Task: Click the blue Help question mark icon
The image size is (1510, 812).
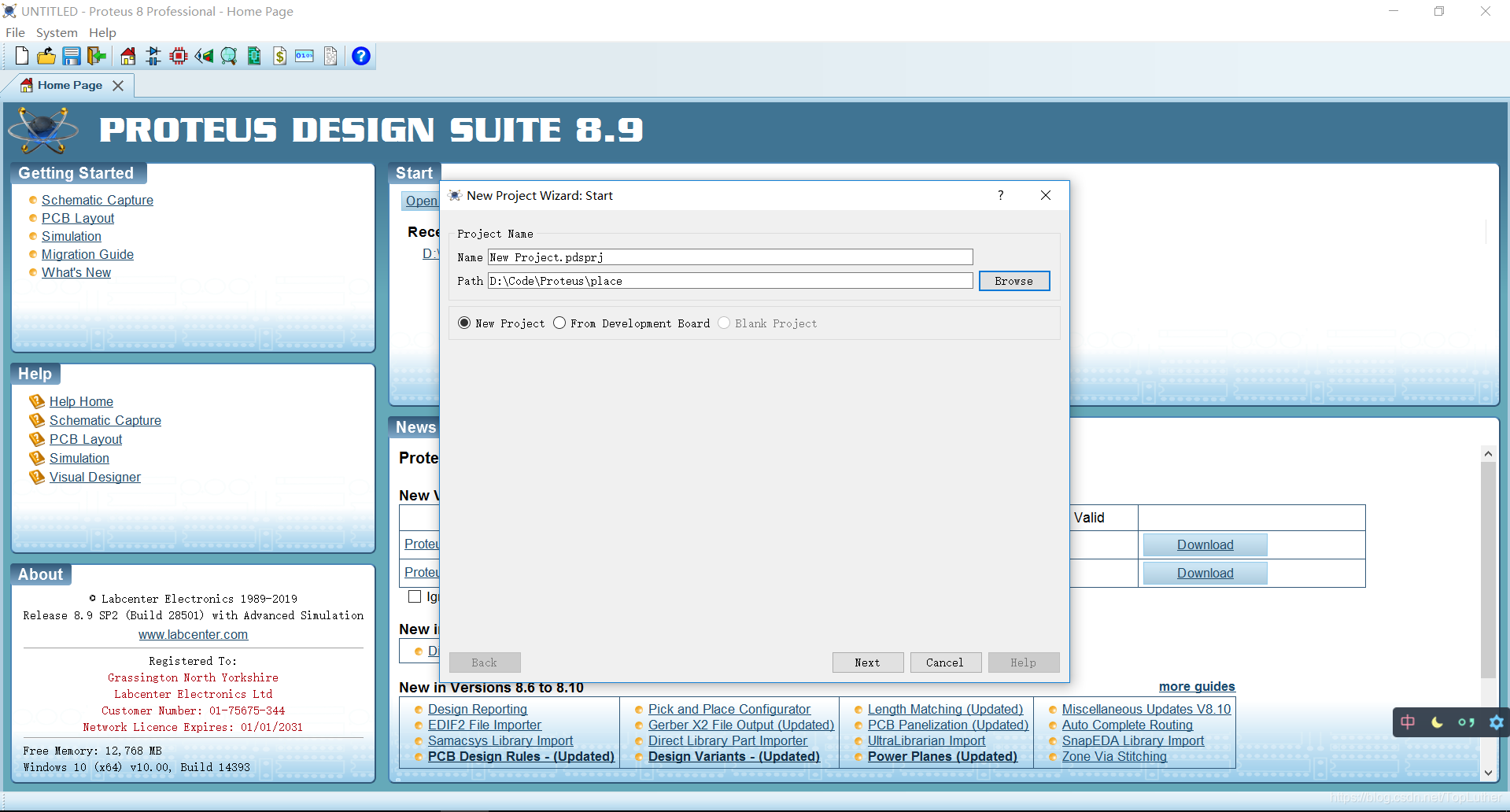Action: (x=361, y=56)
